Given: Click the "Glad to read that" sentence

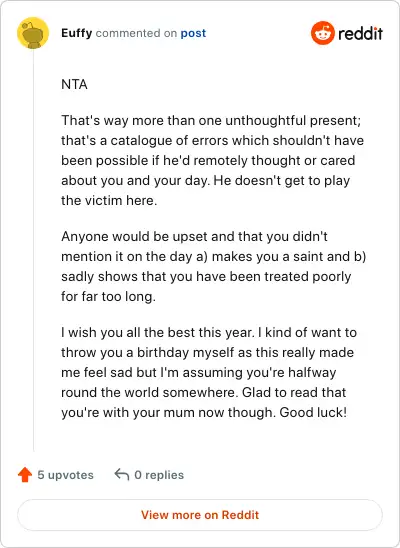Looking at the screenshot, I should pyautogui.click(x=294, y=392).
